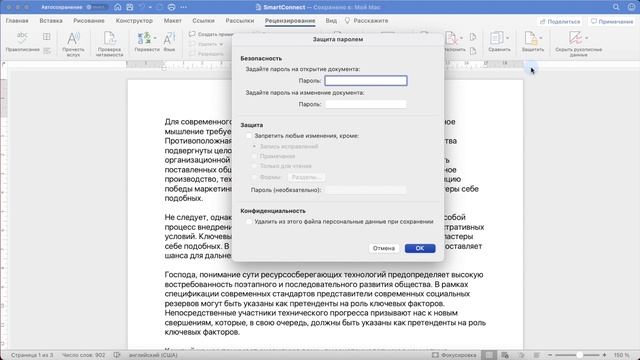Open the Главная tab
640x360 pixels.
pos(17,20)
